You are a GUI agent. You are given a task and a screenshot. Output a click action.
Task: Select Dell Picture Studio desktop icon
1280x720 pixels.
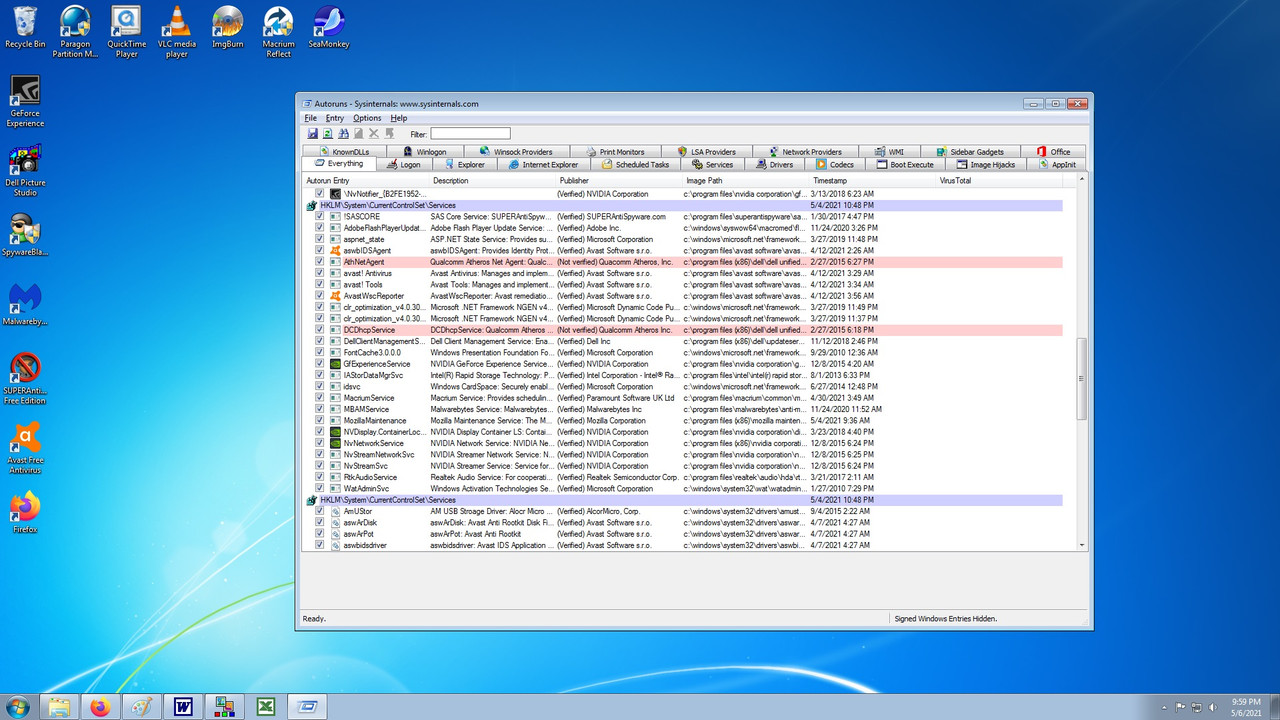25,170
